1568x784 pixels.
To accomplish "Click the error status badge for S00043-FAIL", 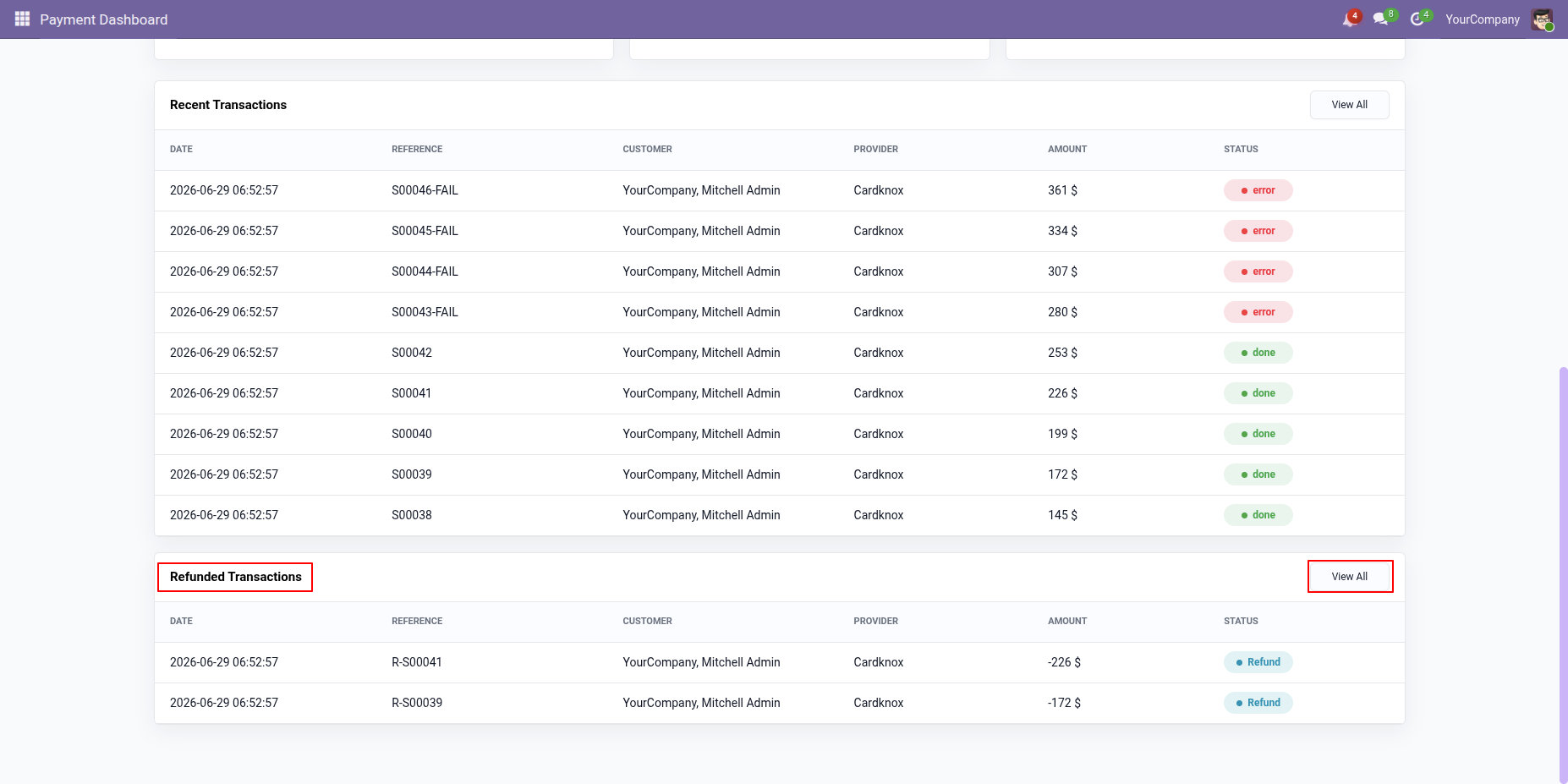I will coord(1258,312).
